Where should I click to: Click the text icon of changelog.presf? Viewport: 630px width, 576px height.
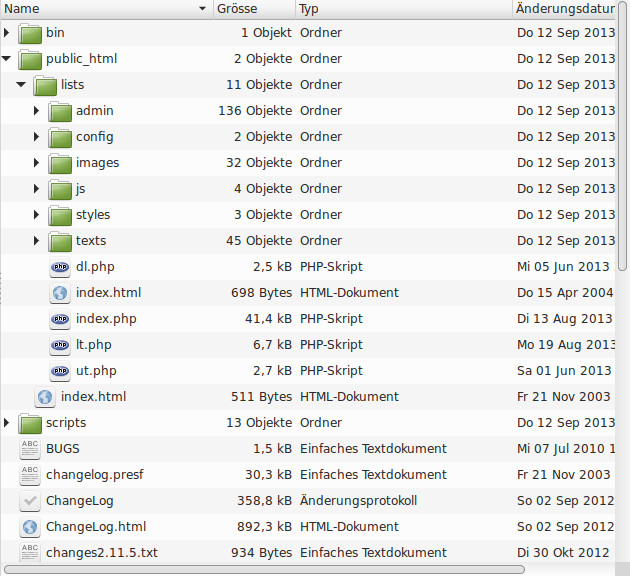[x=30, y=475]
